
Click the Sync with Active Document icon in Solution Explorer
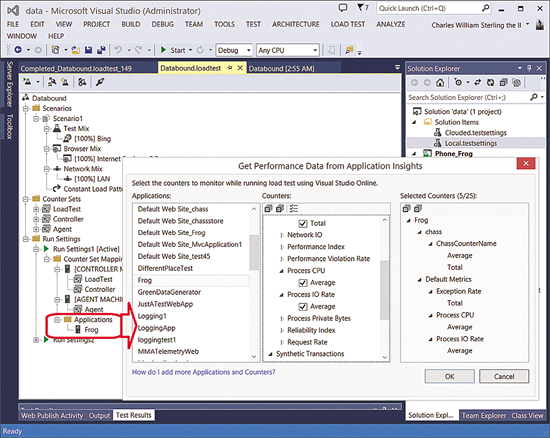tap(478, 82)
